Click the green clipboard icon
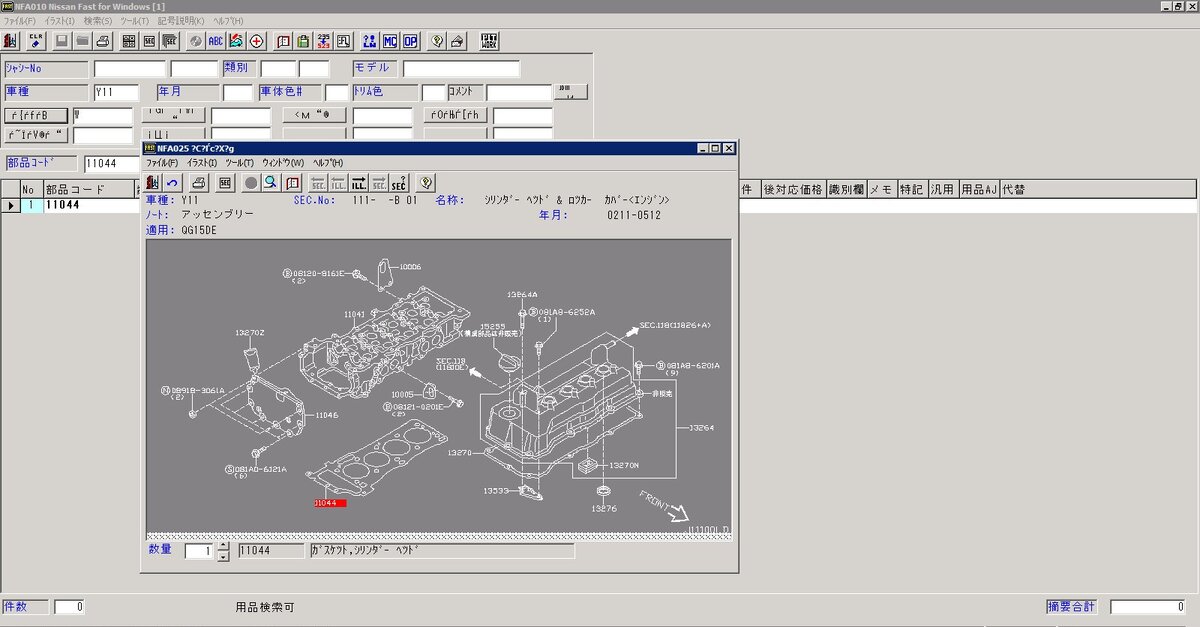The image size is (1200, 627). coord(303,41)
